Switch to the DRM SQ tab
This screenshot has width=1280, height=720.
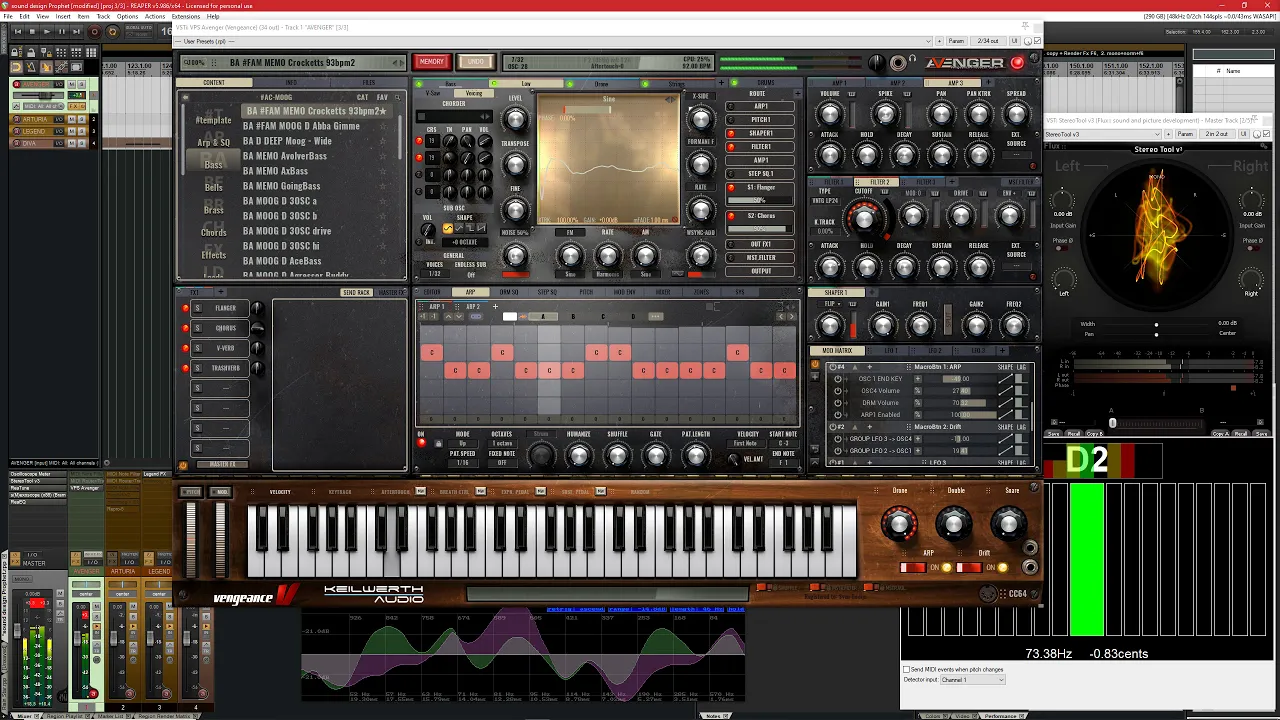pos(509,292)
